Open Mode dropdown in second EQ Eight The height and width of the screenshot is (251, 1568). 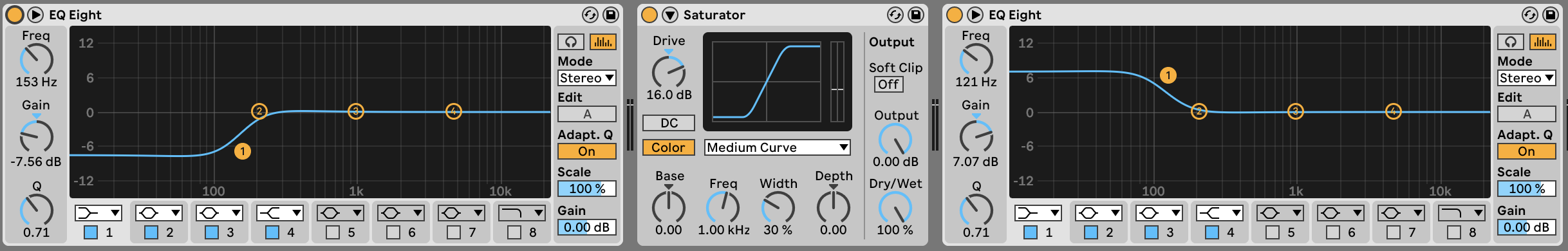tap(1527, 78)
